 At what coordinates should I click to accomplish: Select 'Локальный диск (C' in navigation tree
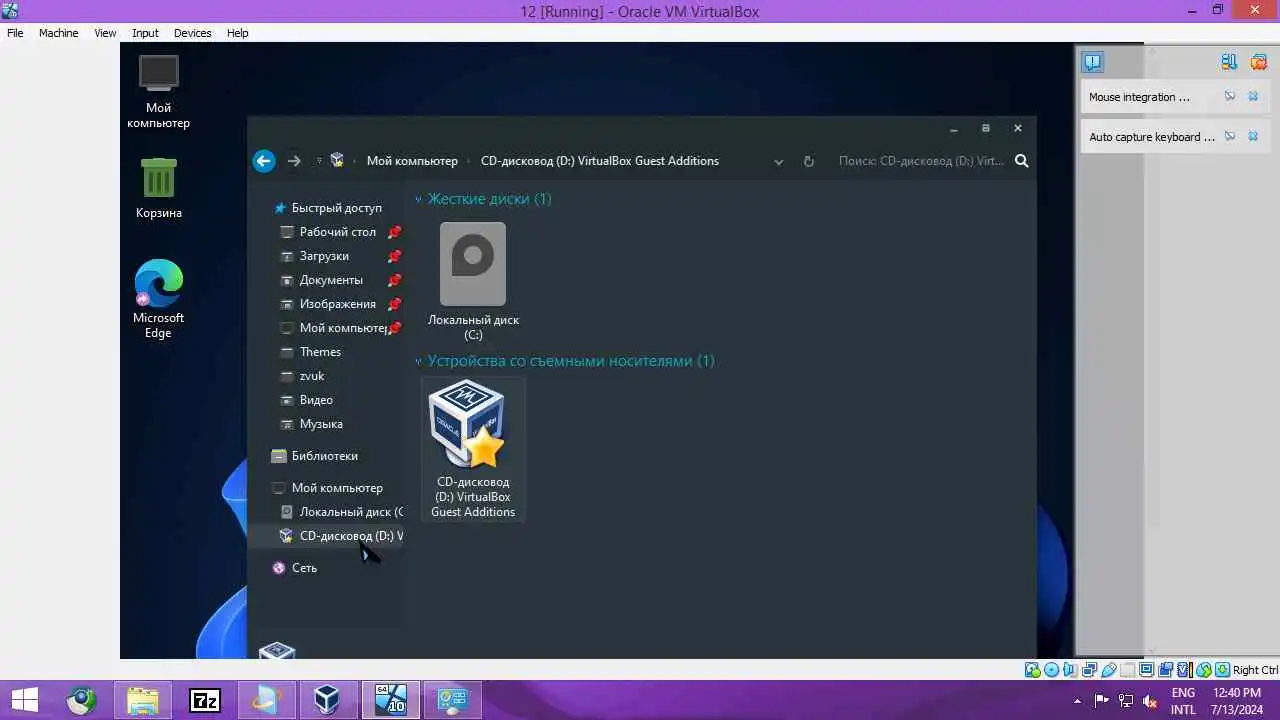click(x=351, y=512)
